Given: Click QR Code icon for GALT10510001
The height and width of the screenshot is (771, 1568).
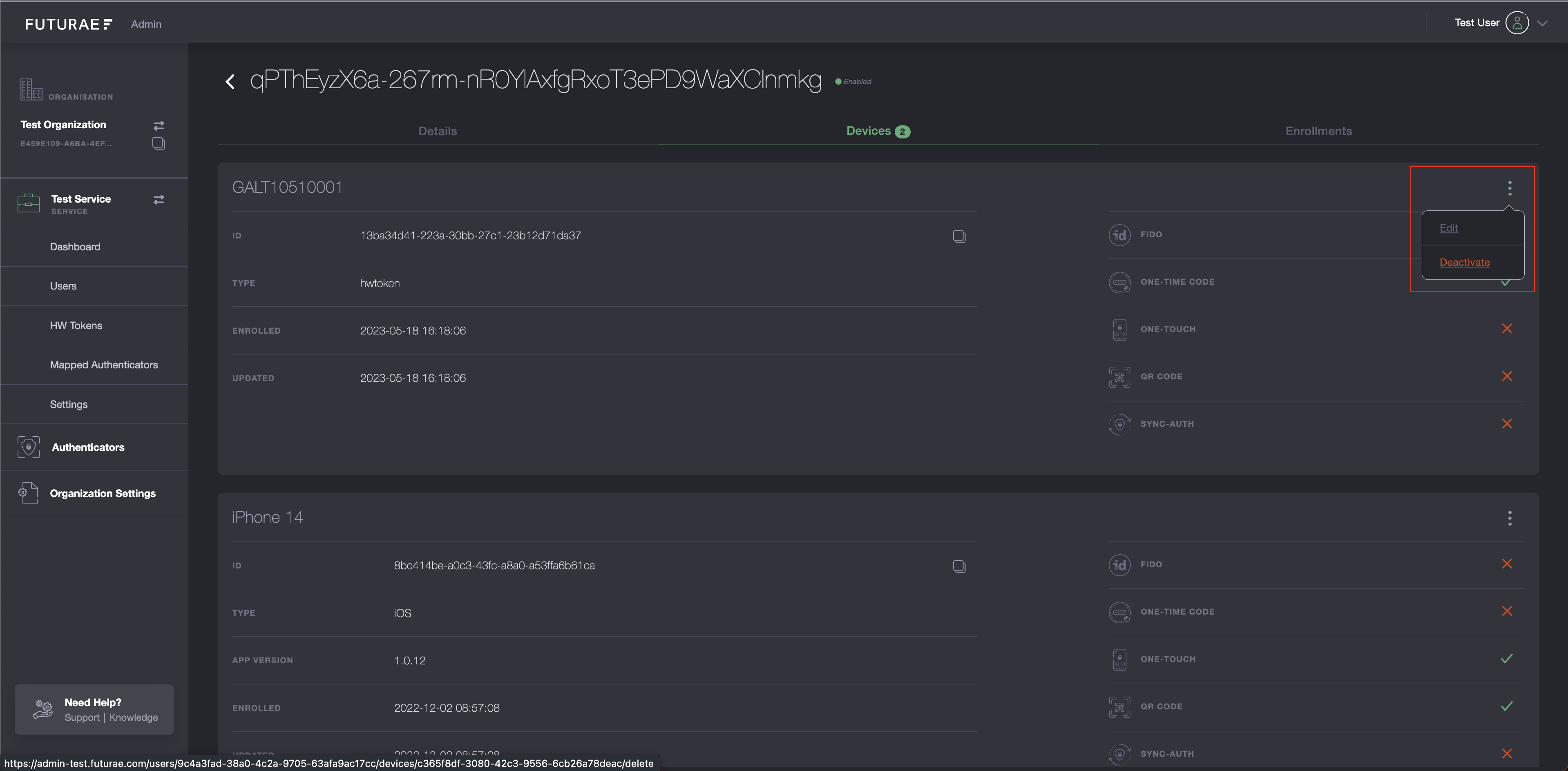Looking at the screenshot, I should click(1119, 377).
